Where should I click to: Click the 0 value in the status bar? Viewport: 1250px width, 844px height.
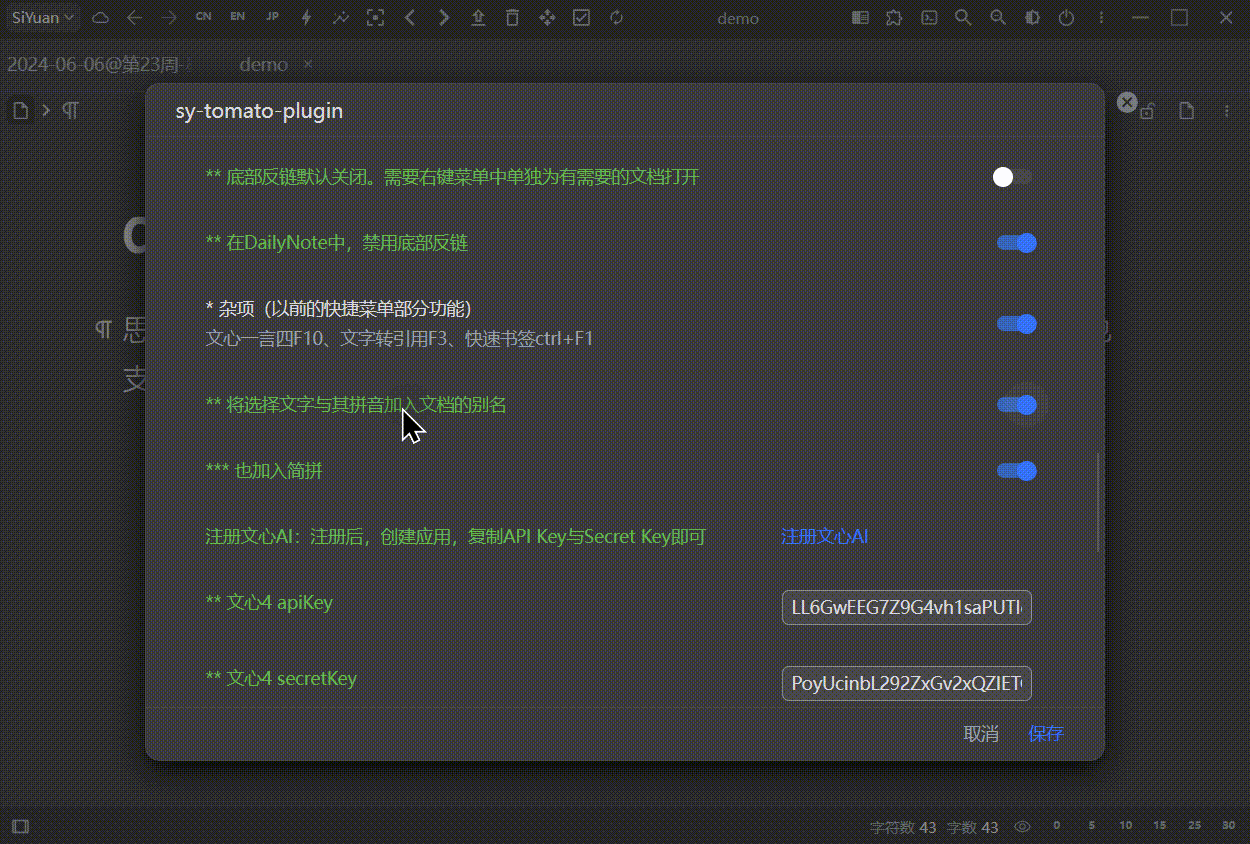pyautogui.click(x=1056, y=826)
